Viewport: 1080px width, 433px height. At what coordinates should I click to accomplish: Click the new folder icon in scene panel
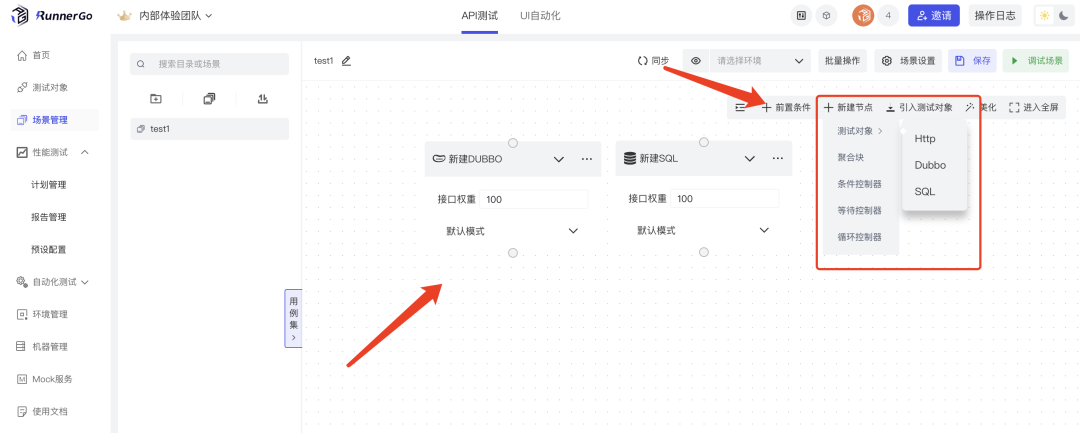155,99
